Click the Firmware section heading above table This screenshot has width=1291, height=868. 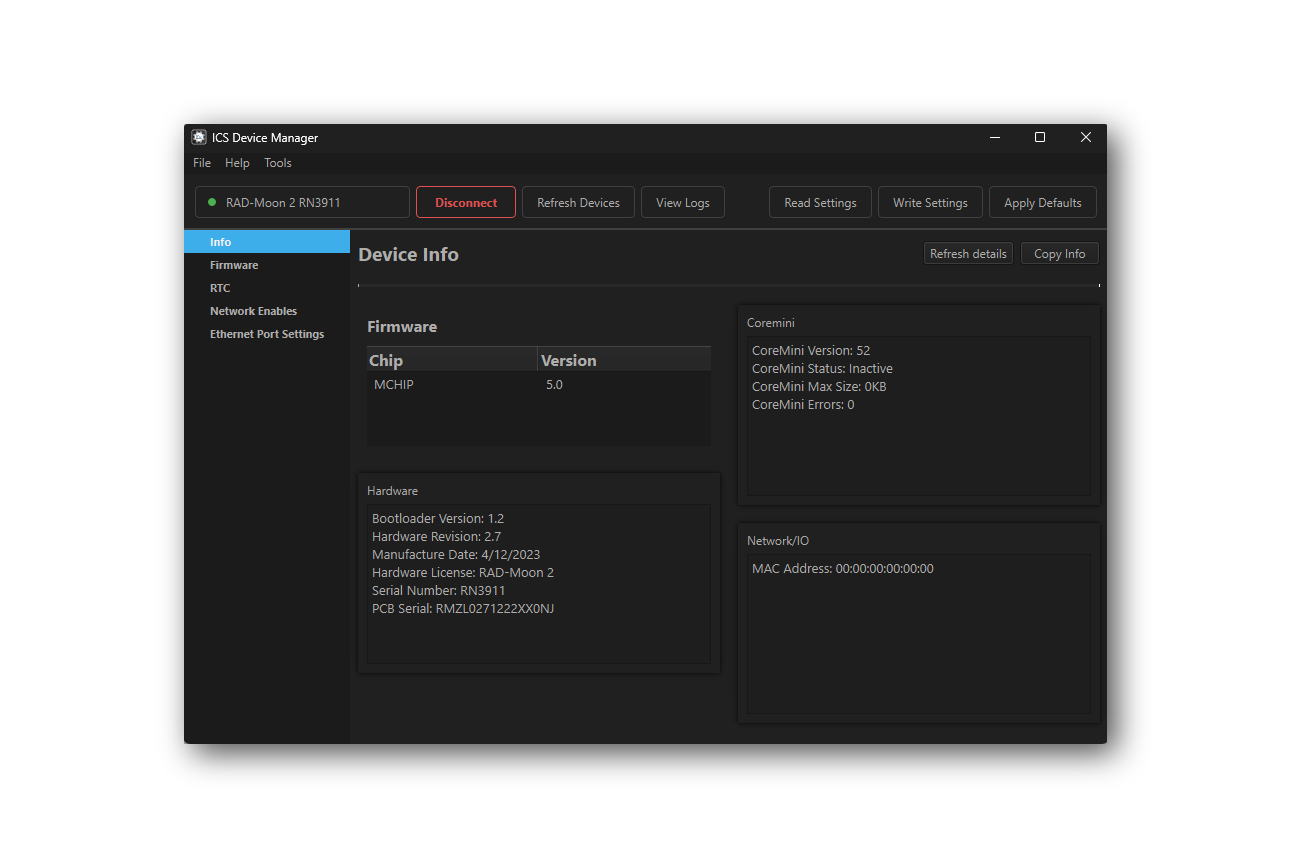click(402, 327)
